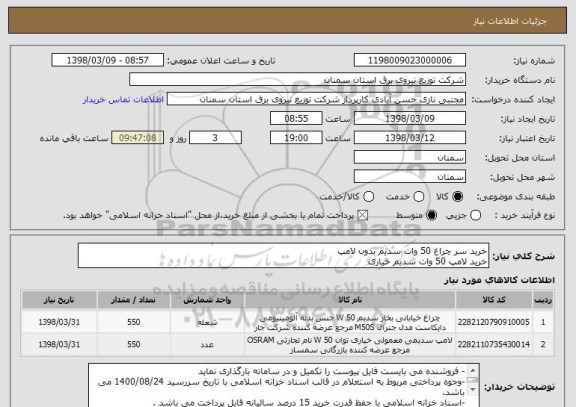The width and height of the screenshot is (576, 407).
Task: Click the creation time field 08:55
Action: click(x=296, y=118)
